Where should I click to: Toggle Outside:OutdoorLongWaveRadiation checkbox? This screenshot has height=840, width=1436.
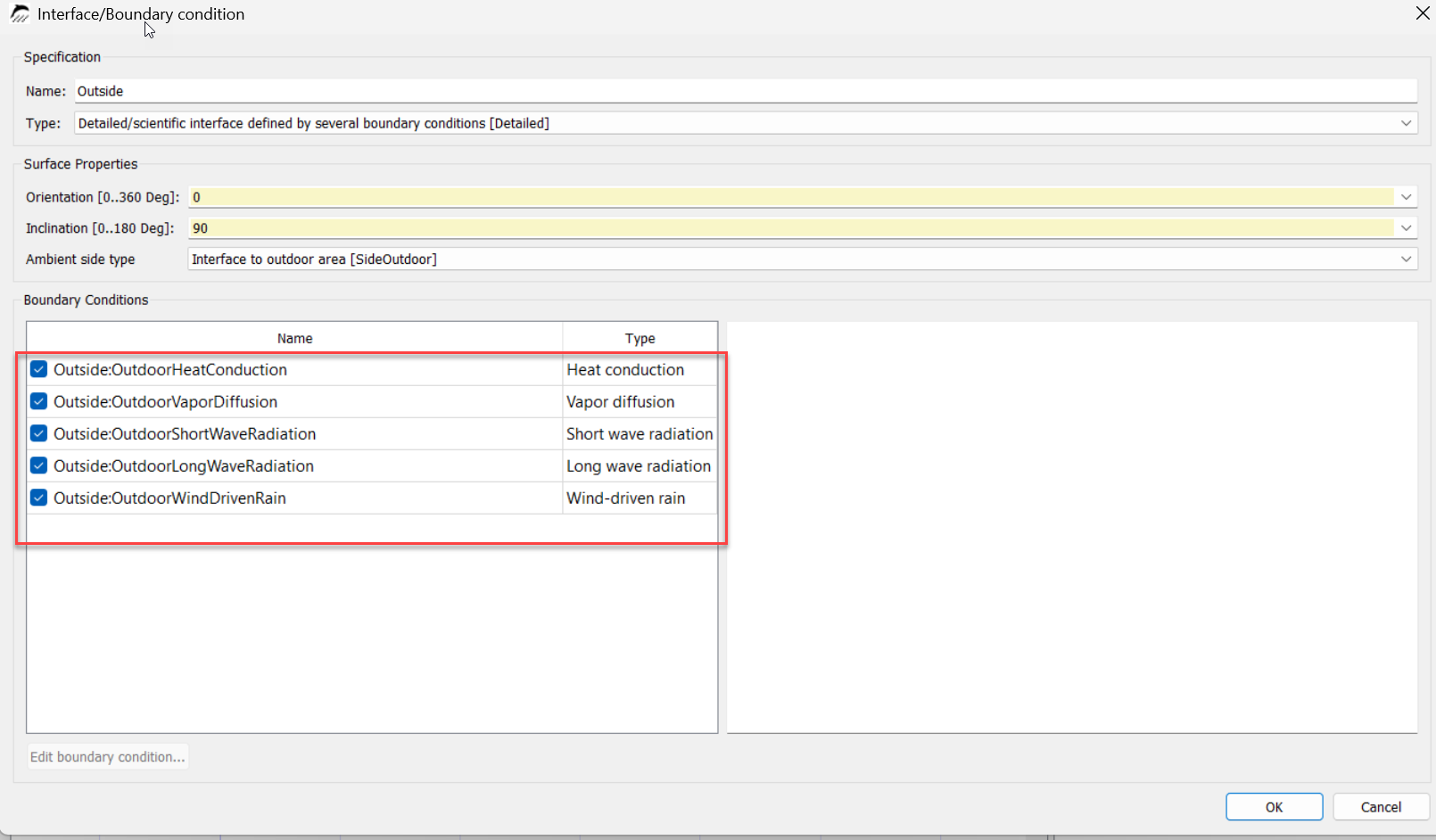(x=38, y=465)
